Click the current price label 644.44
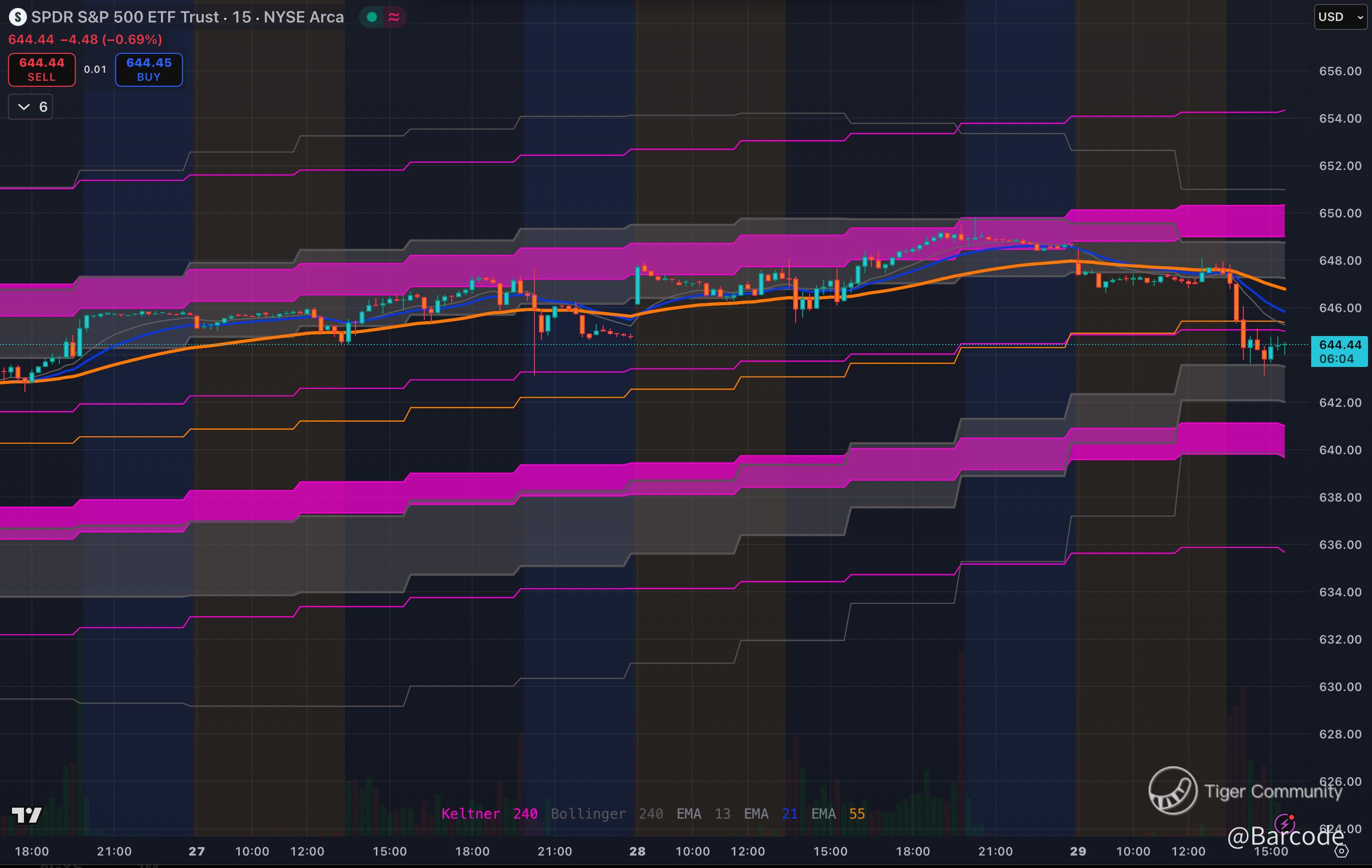 (x=1340, y=345)
